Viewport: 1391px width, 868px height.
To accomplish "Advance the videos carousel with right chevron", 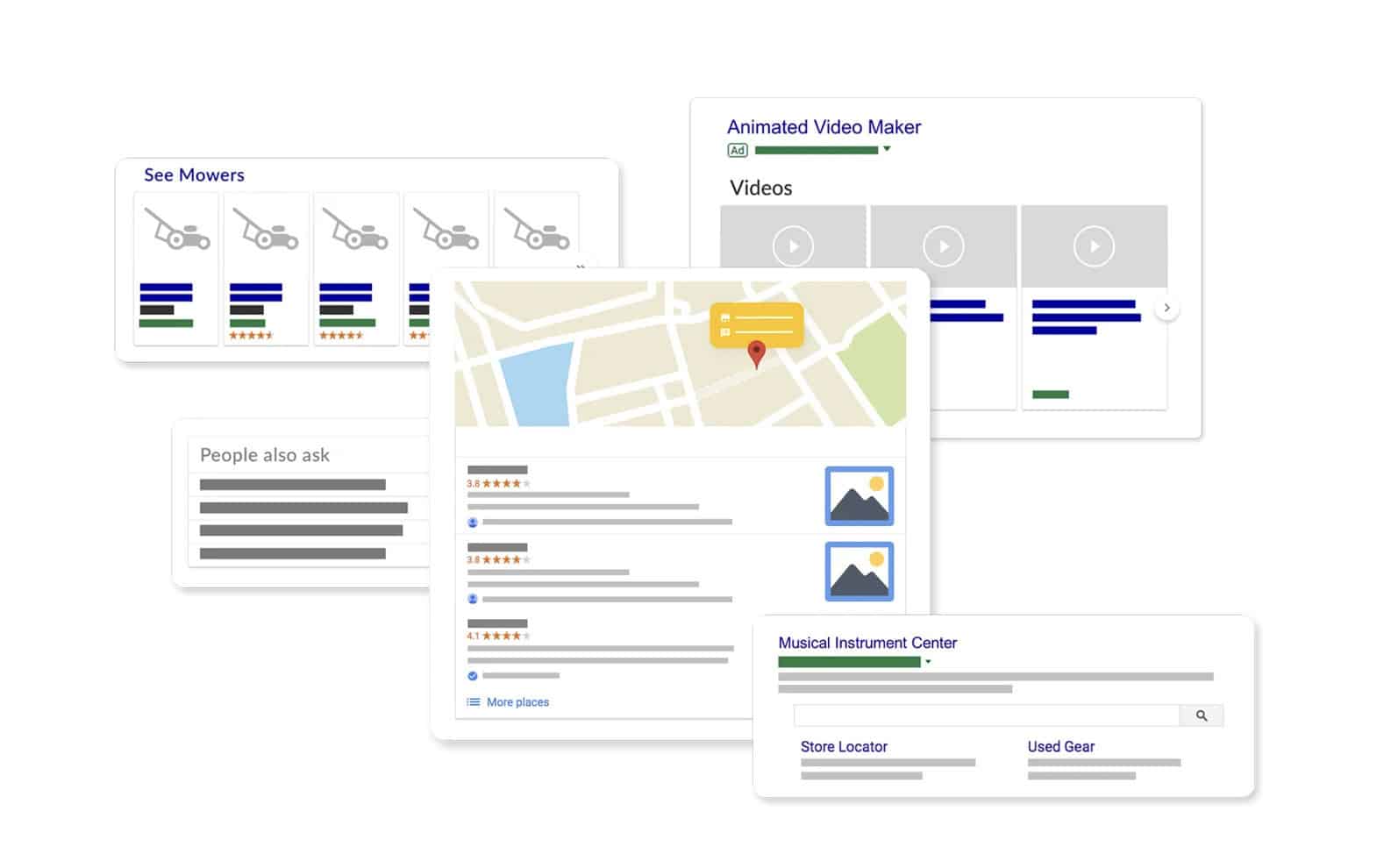I will [x=1166, y=308].
